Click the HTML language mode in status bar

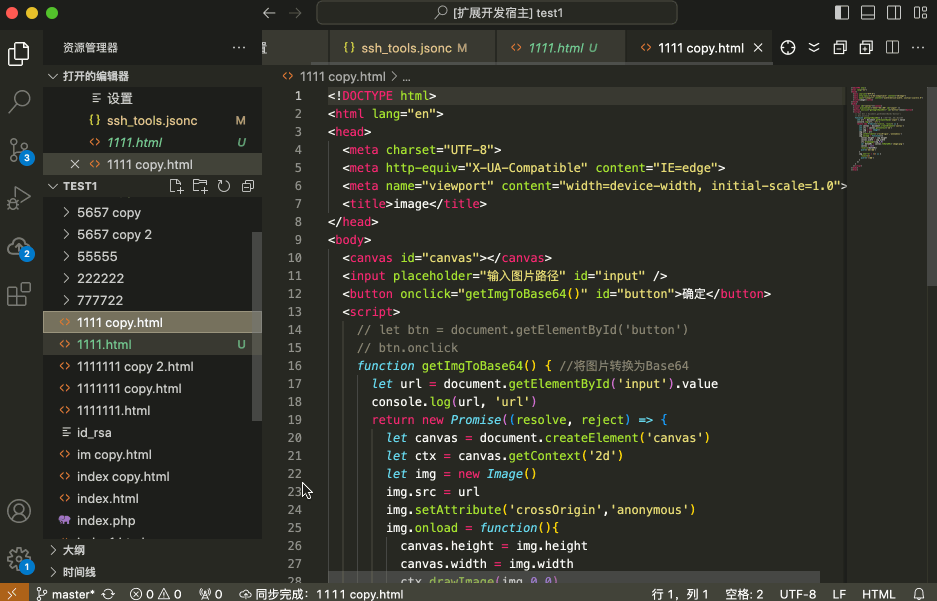tap(878, 594)
